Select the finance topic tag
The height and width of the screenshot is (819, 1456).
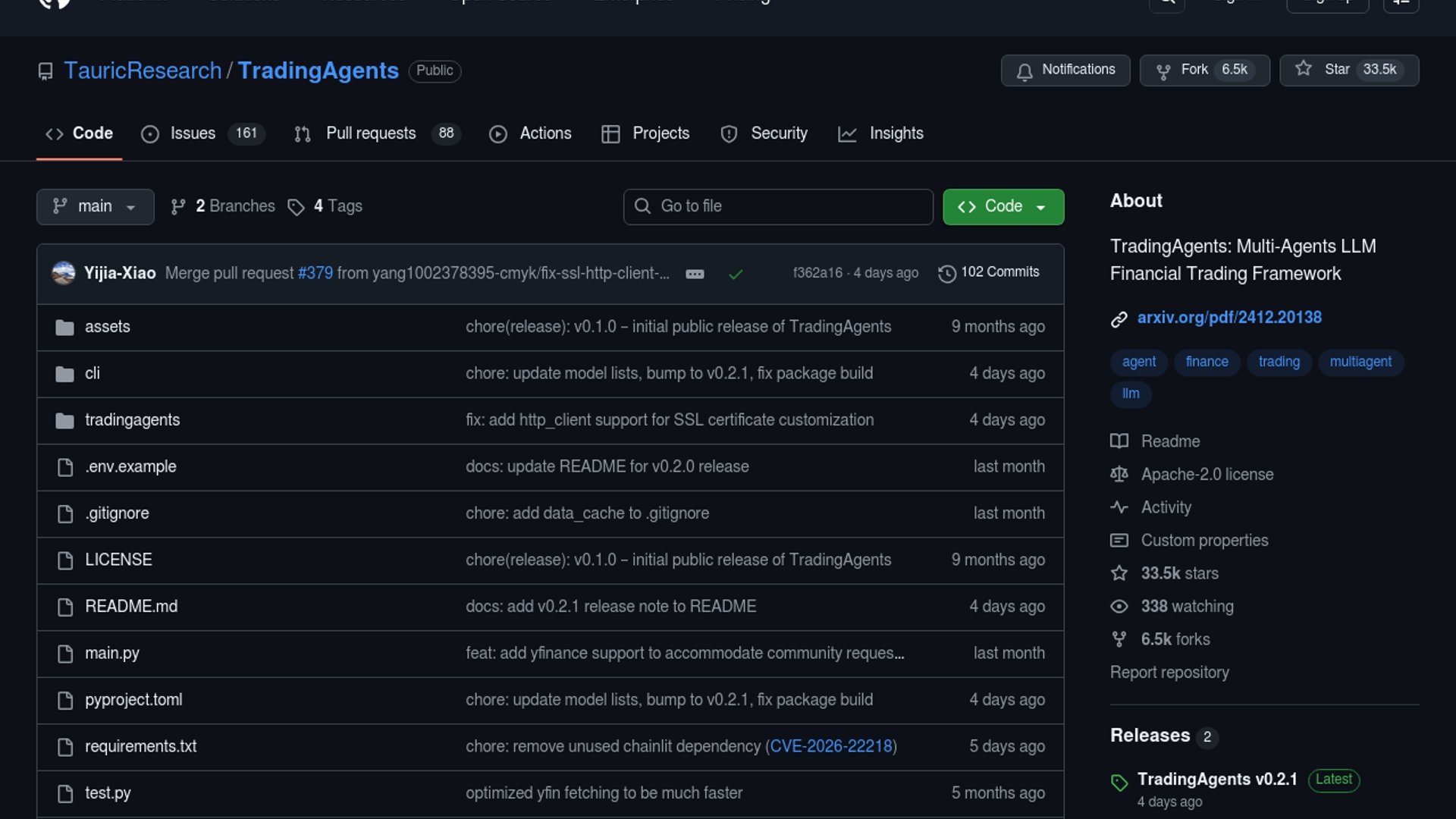pos(1207,362)
